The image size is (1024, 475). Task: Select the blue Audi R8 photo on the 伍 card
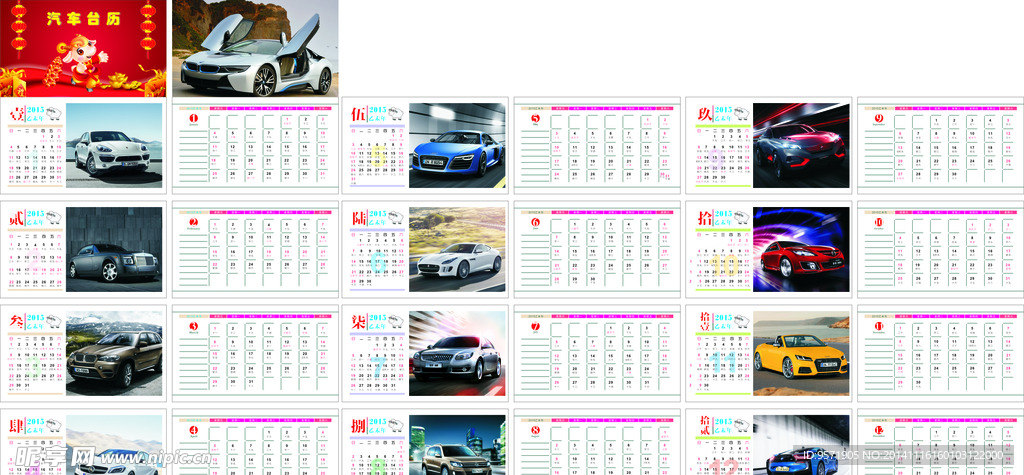[457, 145]
